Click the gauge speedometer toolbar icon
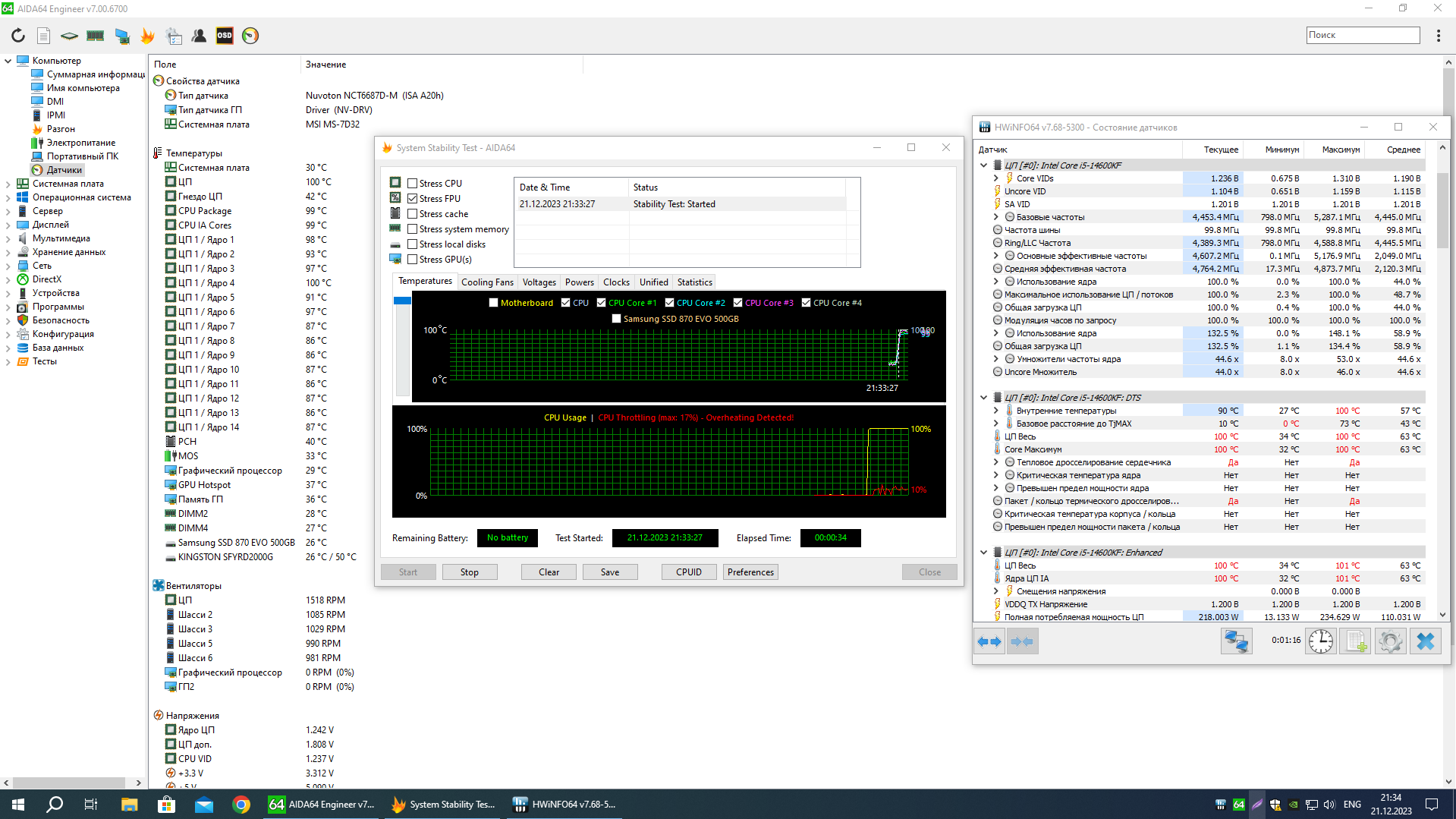The height and width of the screenshot is (819, 1456). [250, 36]
